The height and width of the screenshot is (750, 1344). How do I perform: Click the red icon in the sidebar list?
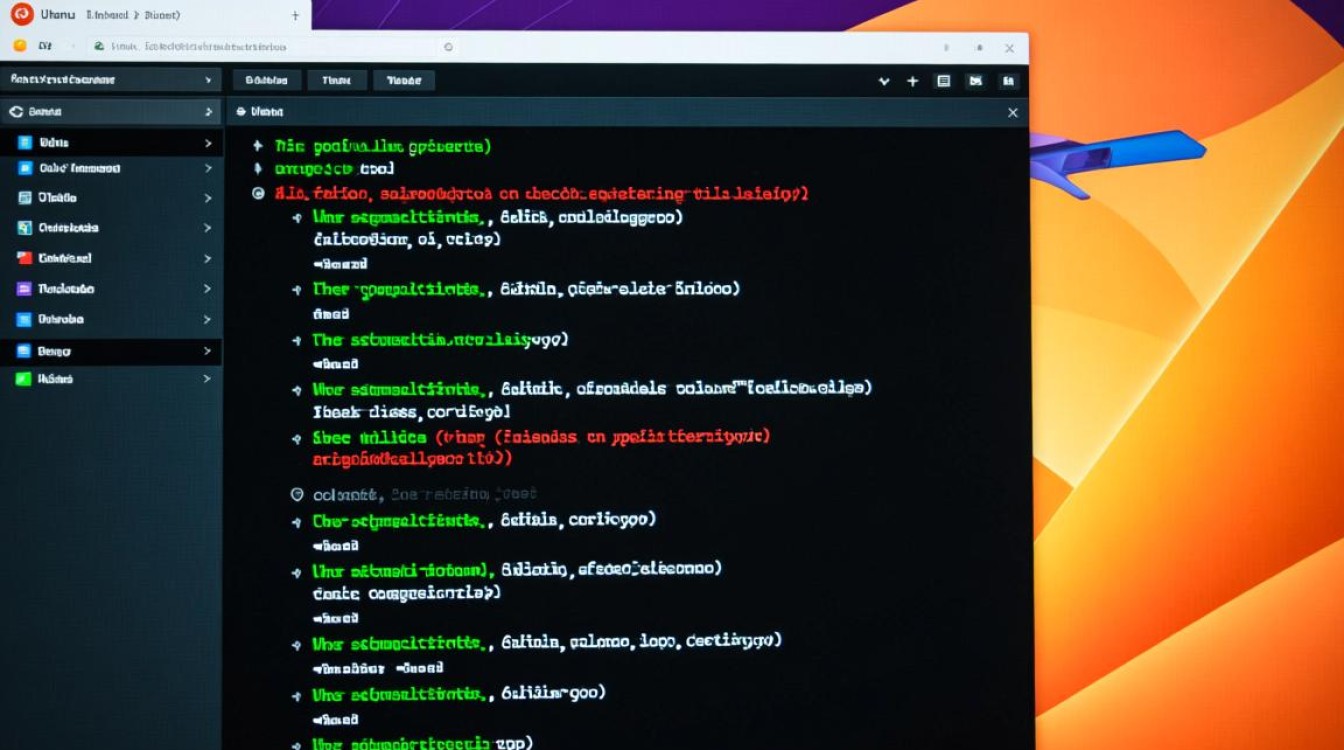tap(25, 258)
